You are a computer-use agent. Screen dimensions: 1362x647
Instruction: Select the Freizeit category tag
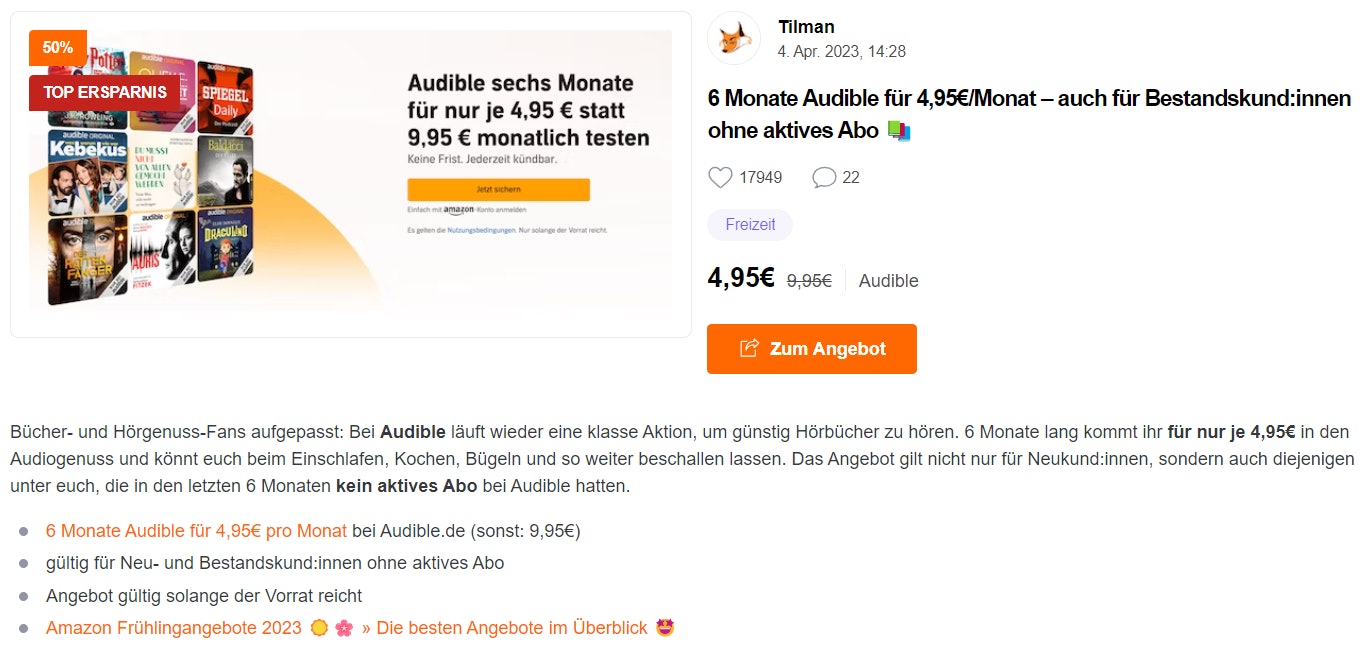[750, 225]
